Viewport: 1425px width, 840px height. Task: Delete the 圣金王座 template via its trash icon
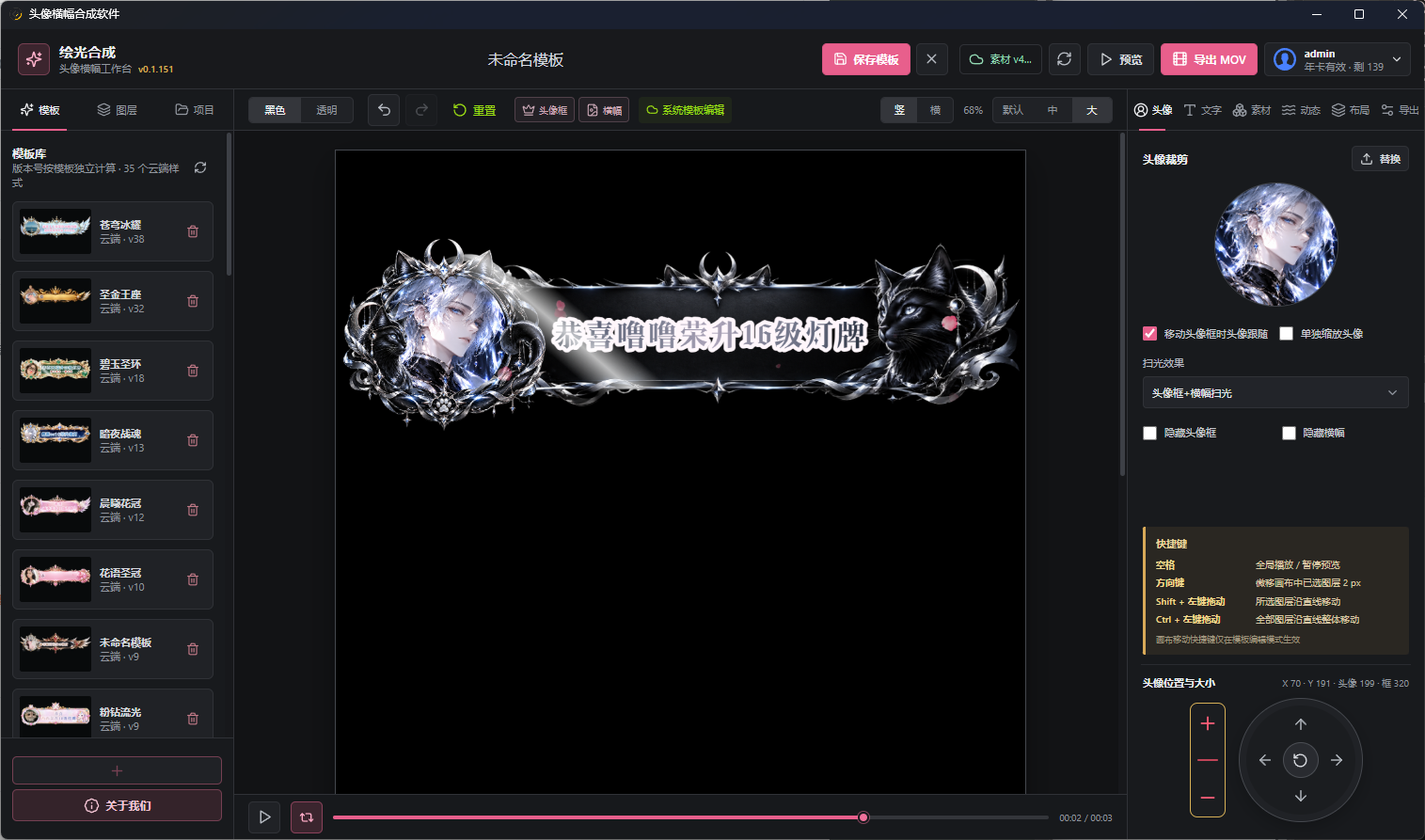[x=193, y=301]
